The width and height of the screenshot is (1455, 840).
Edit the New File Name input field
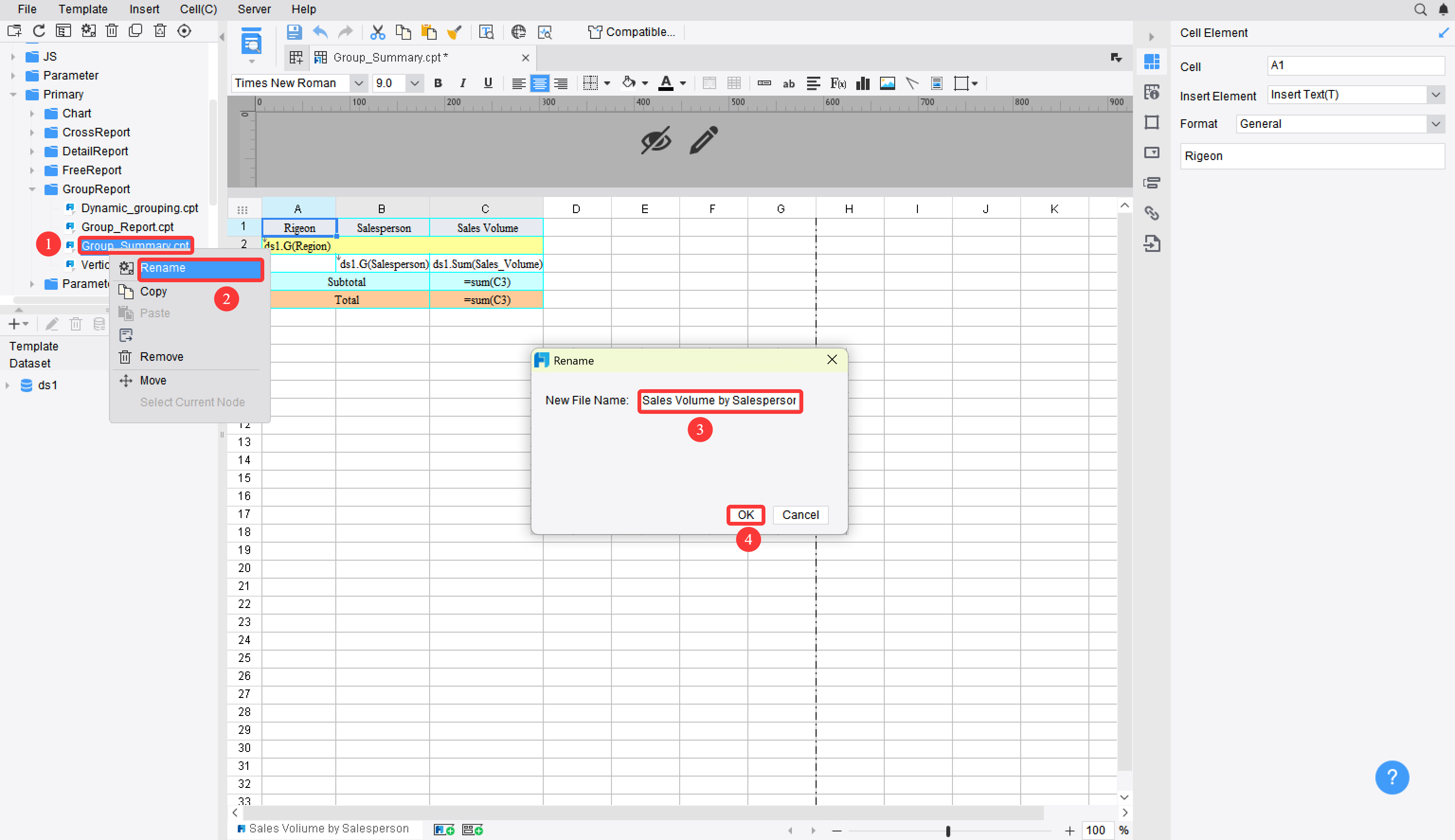719,401
